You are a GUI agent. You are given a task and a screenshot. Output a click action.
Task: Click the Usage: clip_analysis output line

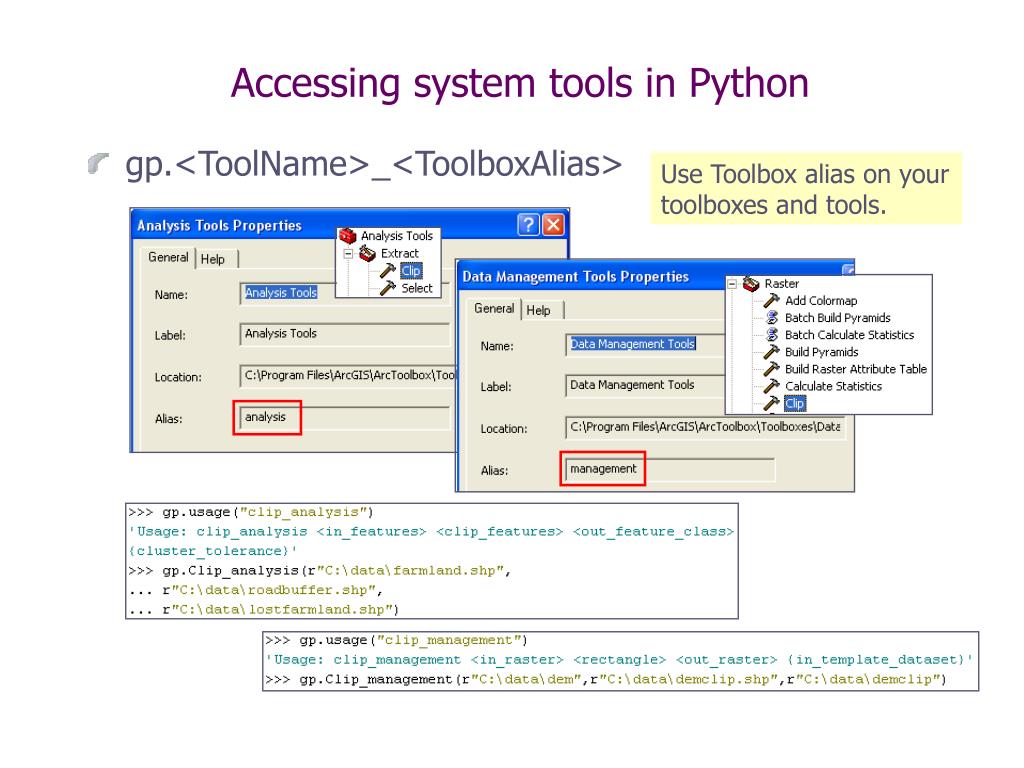click(x=431, y=541)
